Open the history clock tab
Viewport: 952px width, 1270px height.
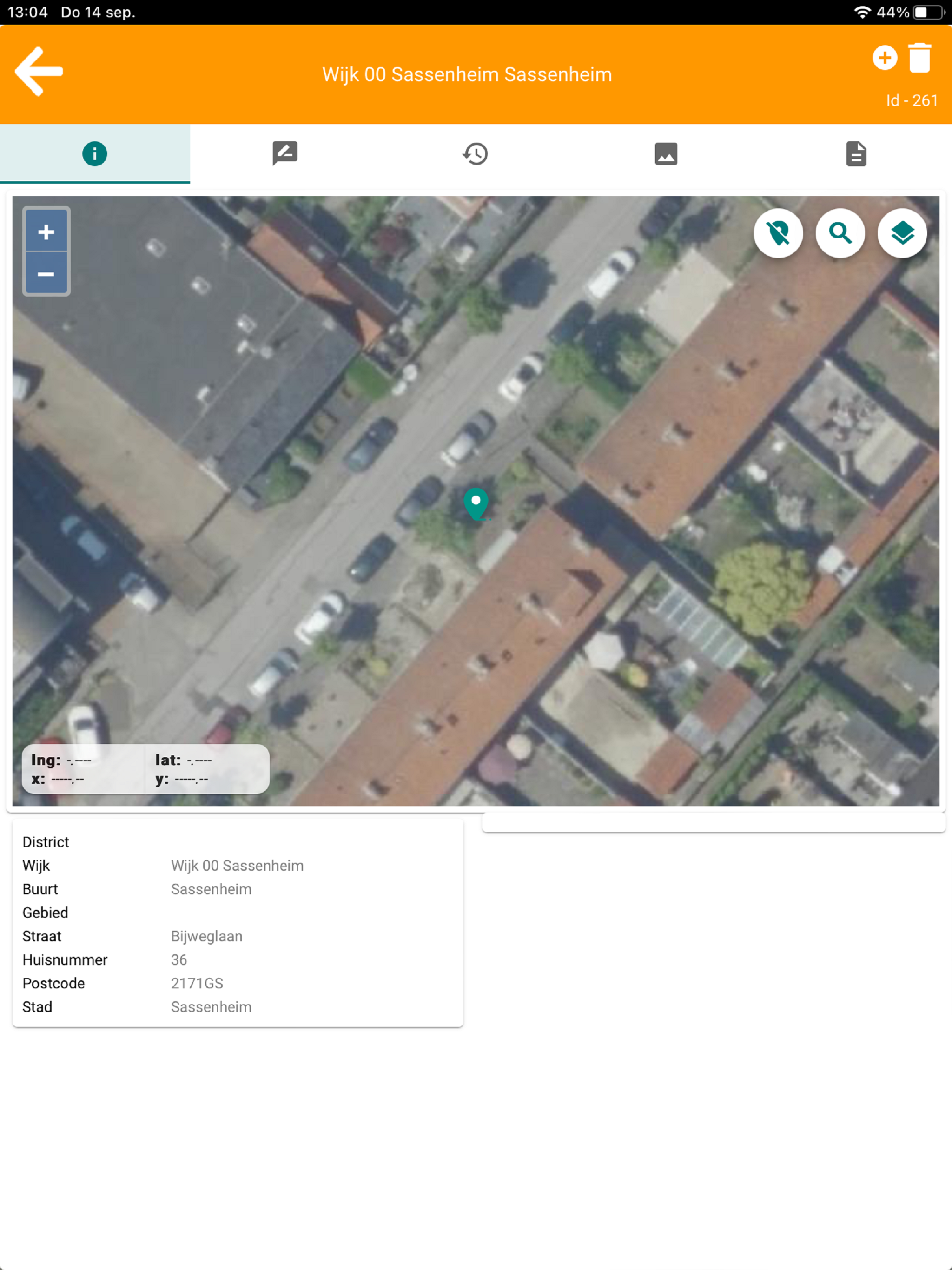(476, 154)
